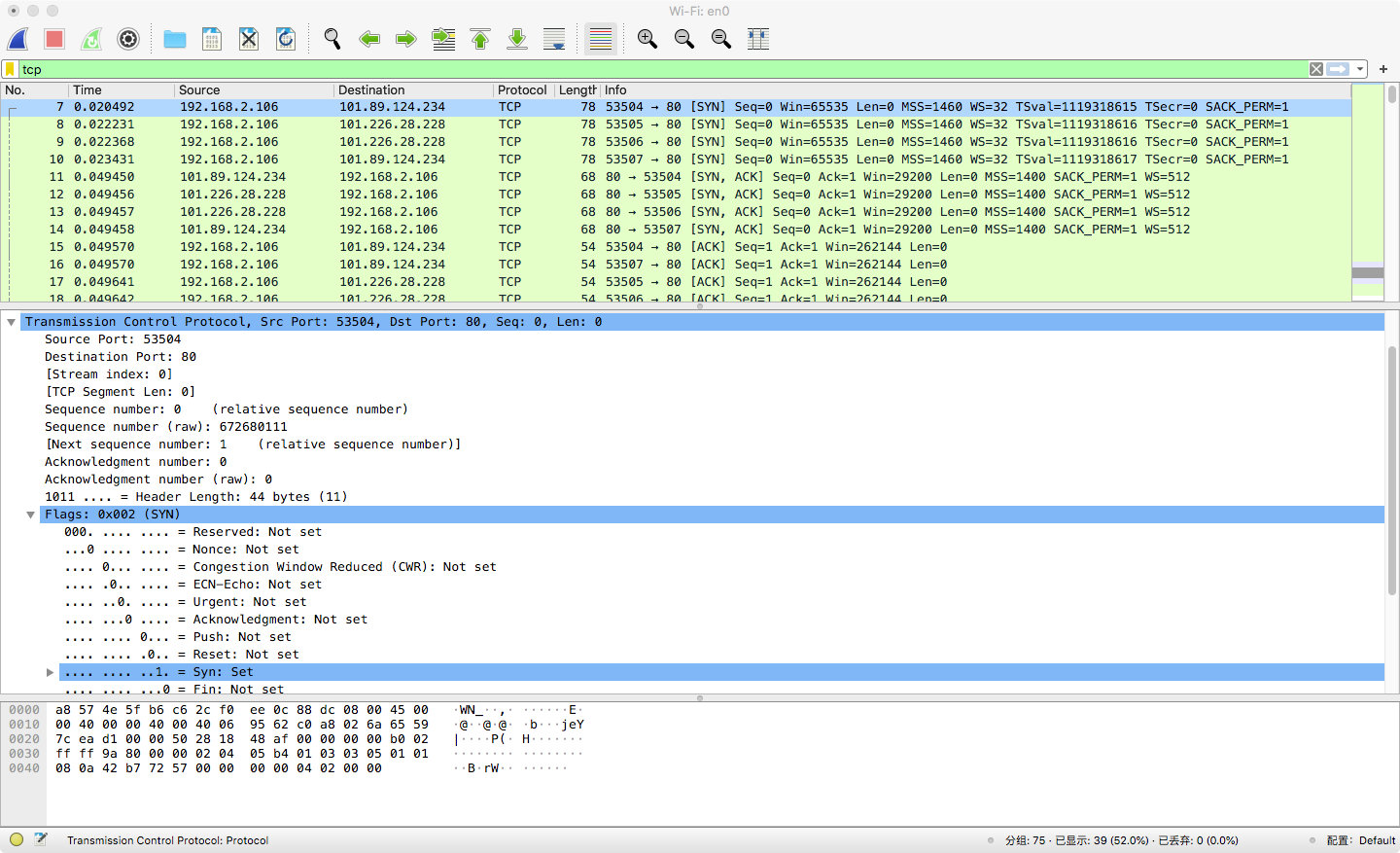Sort packets by Info column
Viewport: 1400px width, 853px height.
(x=976, y=89)
